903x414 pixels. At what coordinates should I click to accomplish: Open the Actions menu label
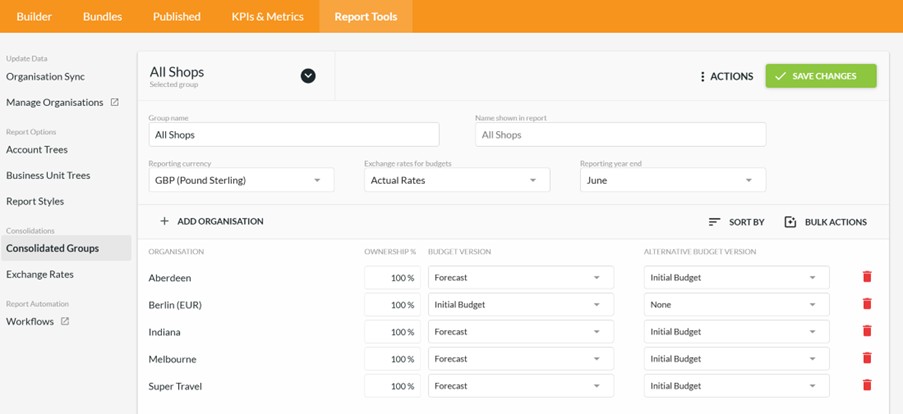(x=731, y=77)
